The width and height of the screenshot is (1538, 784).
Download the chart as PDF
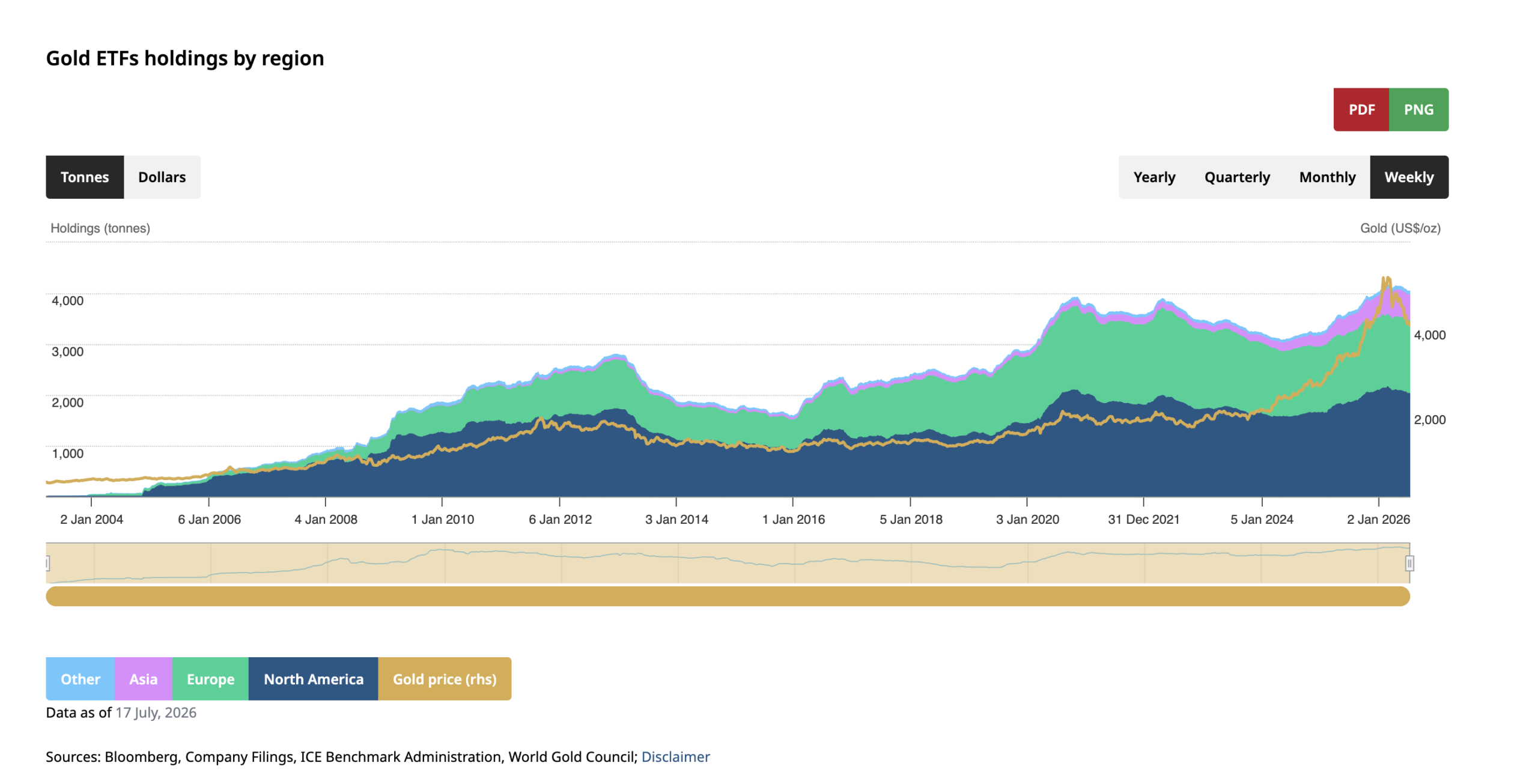pos(1361,109)
